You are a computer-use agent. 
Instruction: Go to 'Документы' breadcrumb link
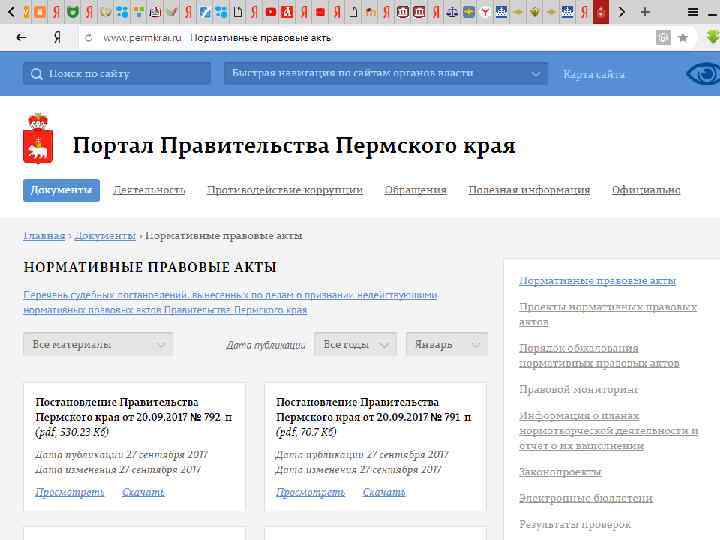click(105, 236)
